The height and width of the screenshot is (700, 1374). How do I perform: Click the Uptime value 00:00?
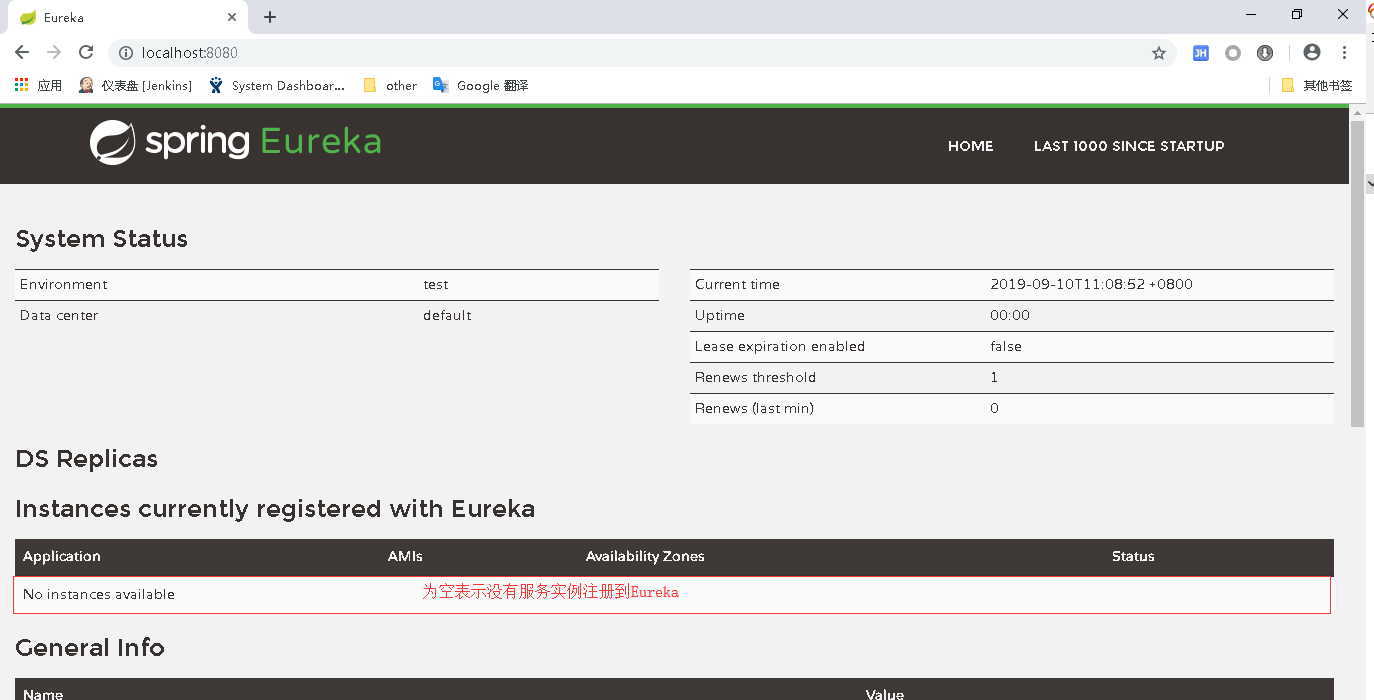point(1010,316)
